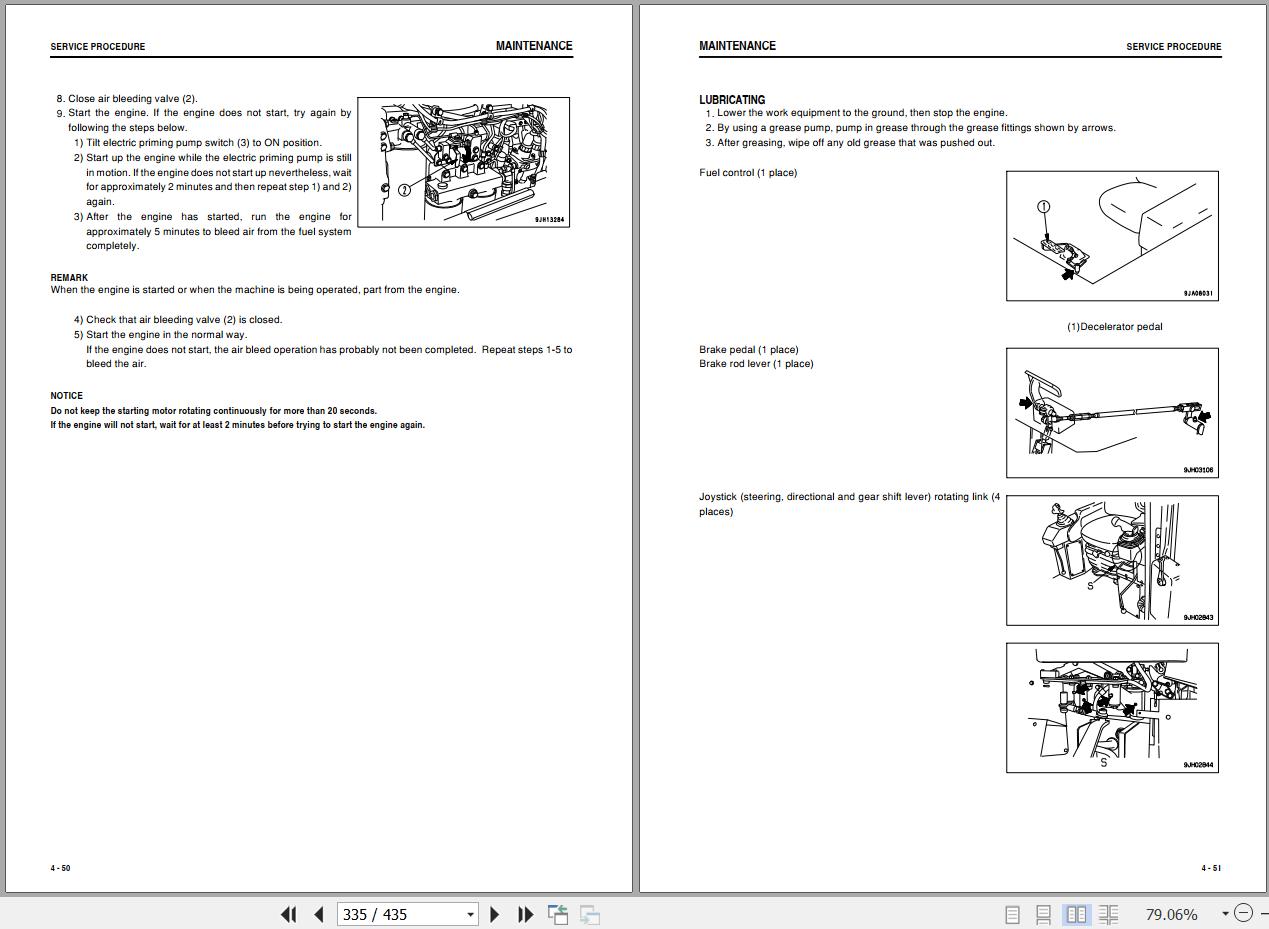
Task: Click page number '4 - 50' footer
Action: click(x=61, y=868)
